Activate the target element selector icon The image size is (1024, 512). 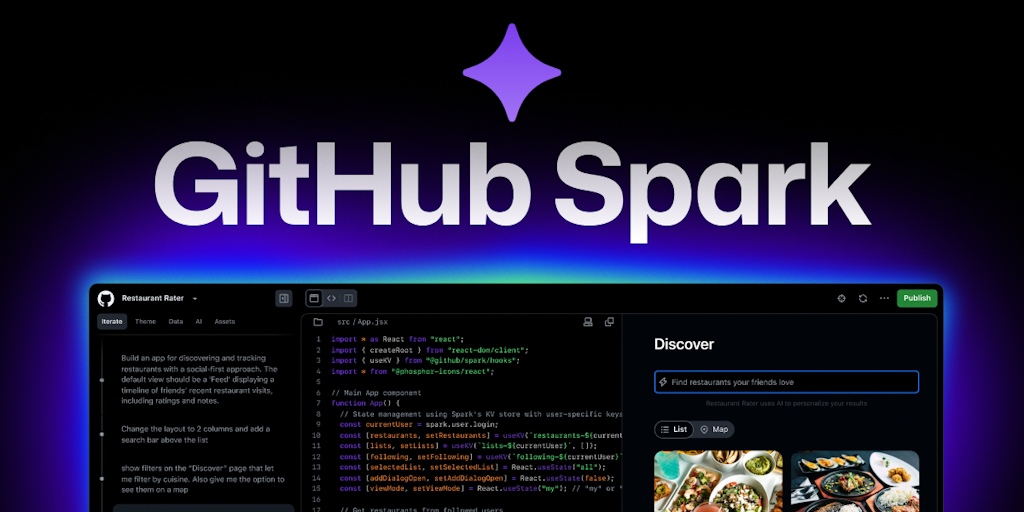[x=841, y=298]
